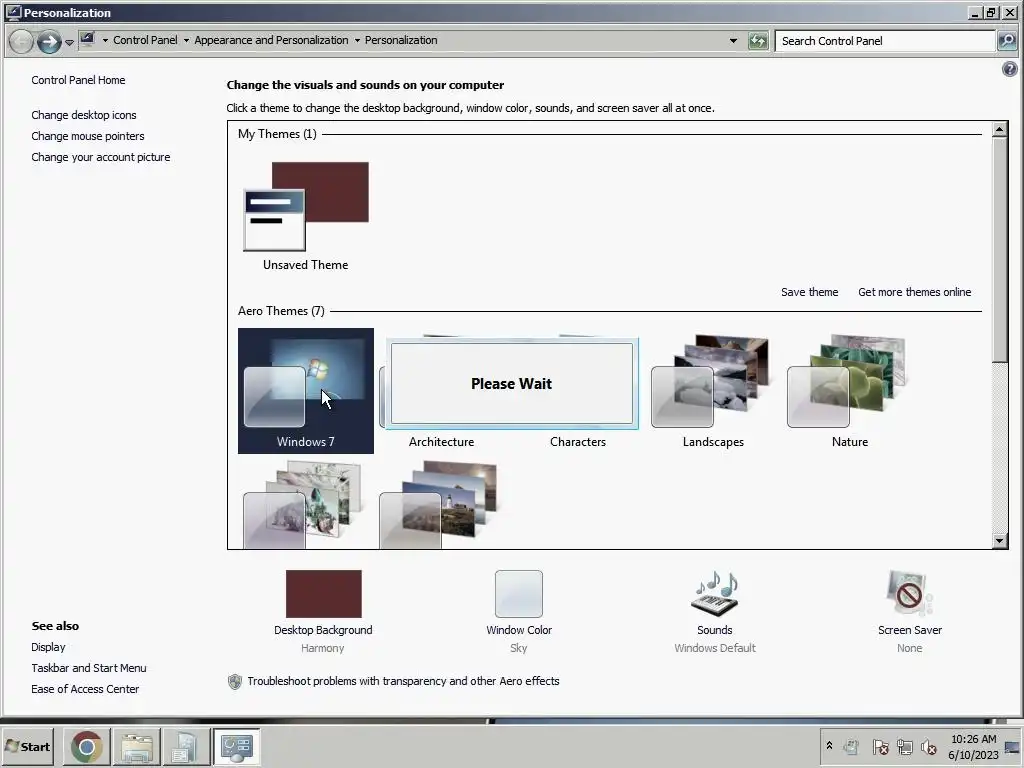1024x768 pixels.
Task: Click the first system tray device icon
Action: pyautogui.click(x=850, y=746)
